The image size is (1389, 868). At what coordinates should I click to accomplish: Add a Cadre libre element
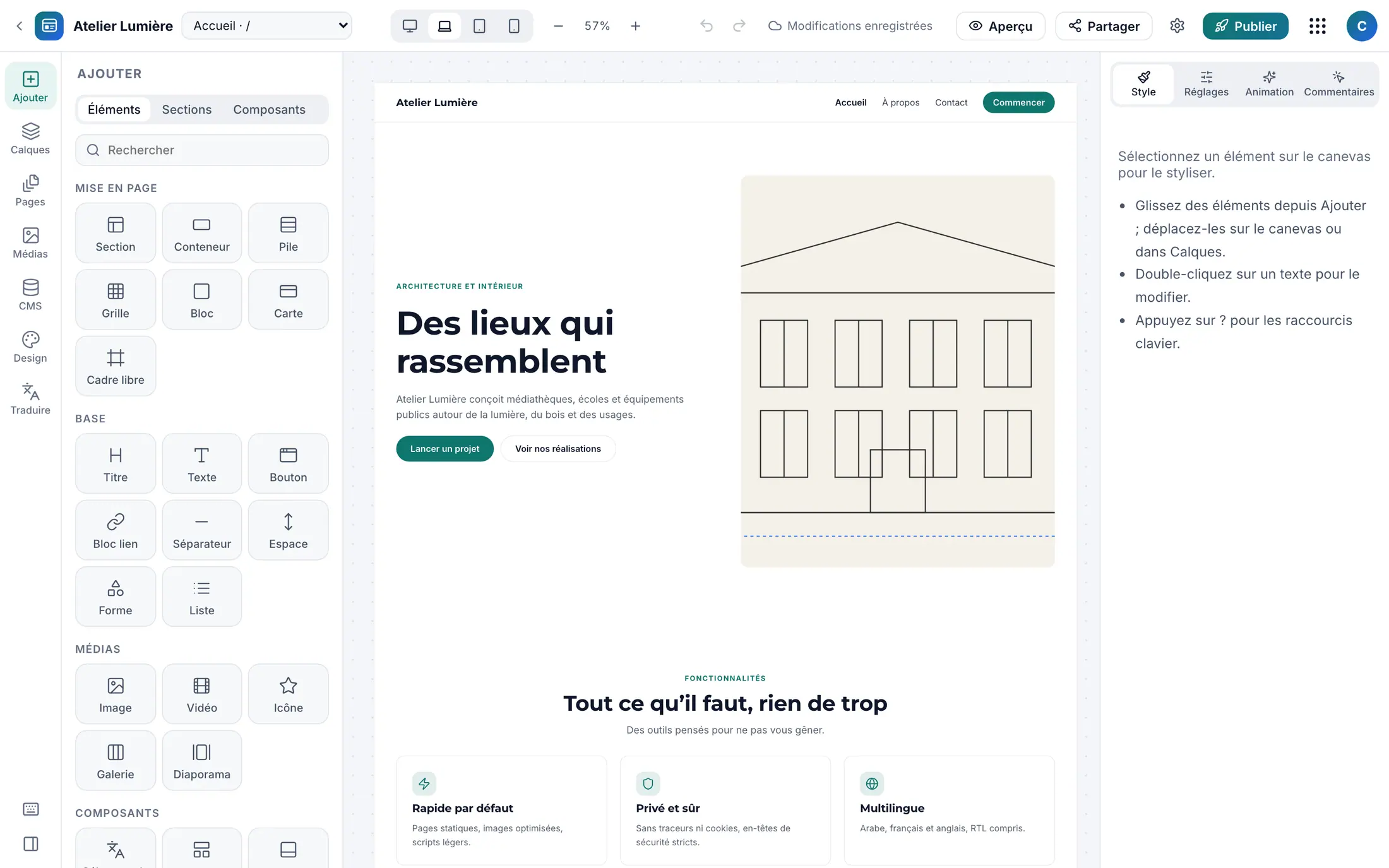116,366
